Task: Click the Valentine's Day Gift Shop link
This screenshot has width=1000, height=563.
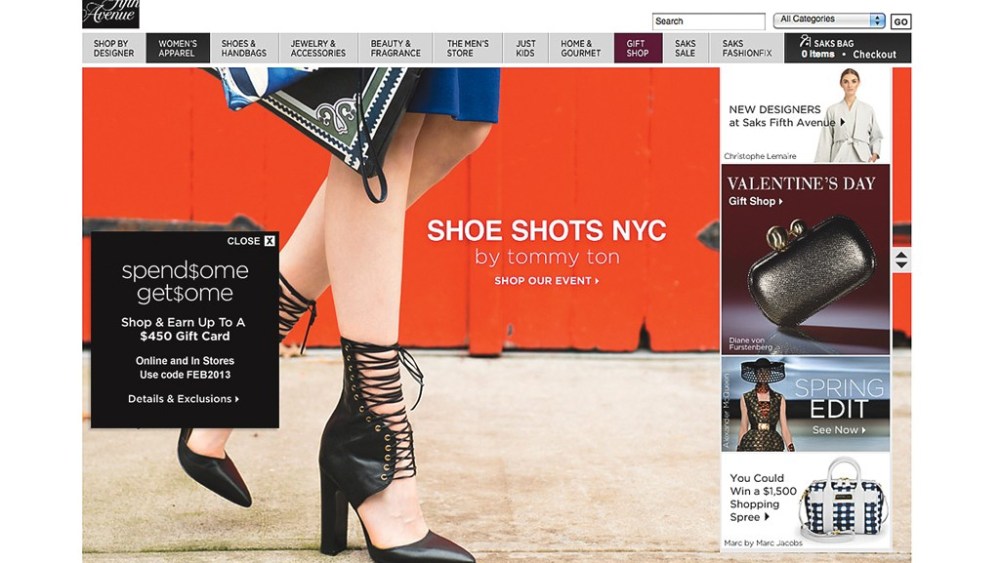Action: pos(755,201)
